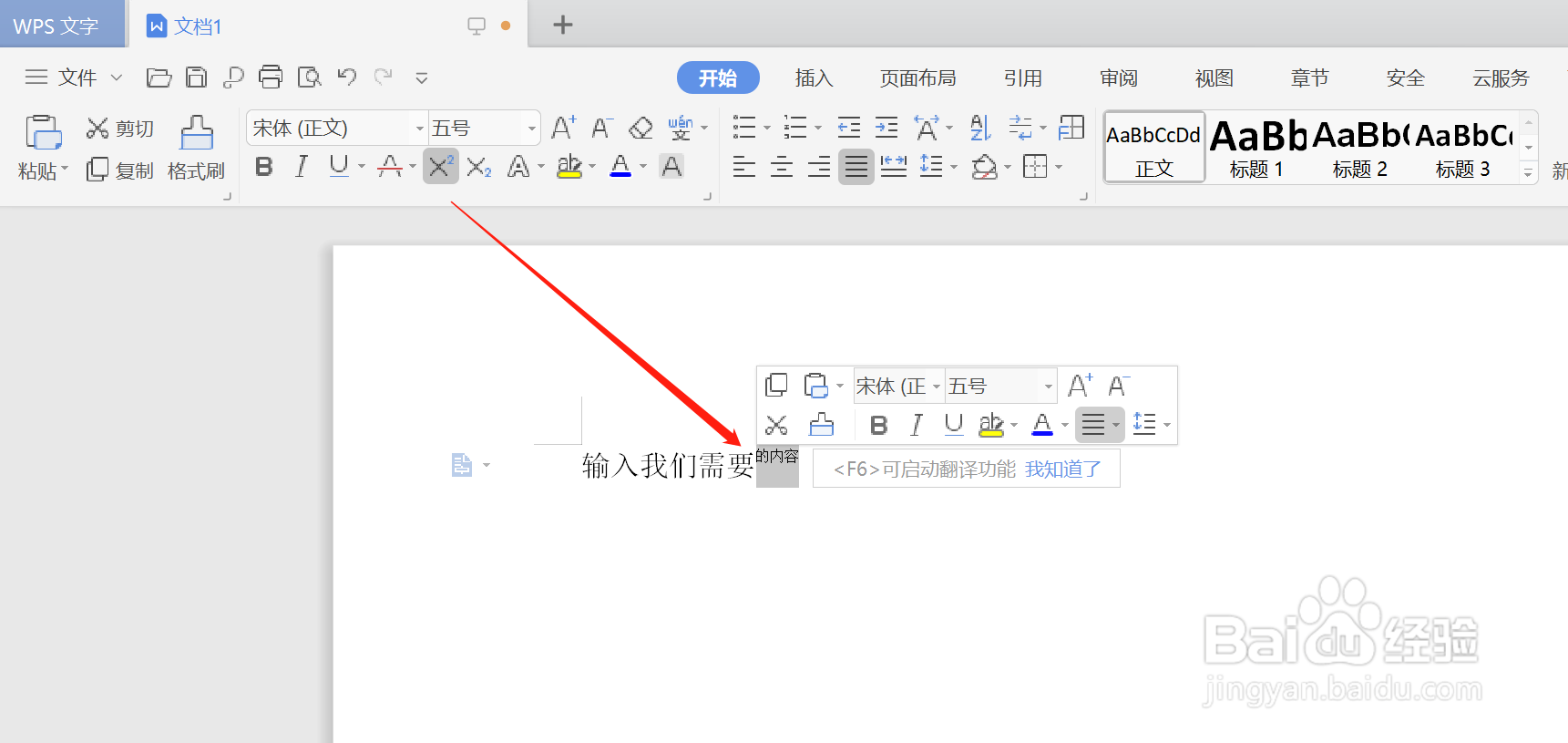1568x743 pixels.
Task: Increase paragraph indent
Action: coord(886,128)
